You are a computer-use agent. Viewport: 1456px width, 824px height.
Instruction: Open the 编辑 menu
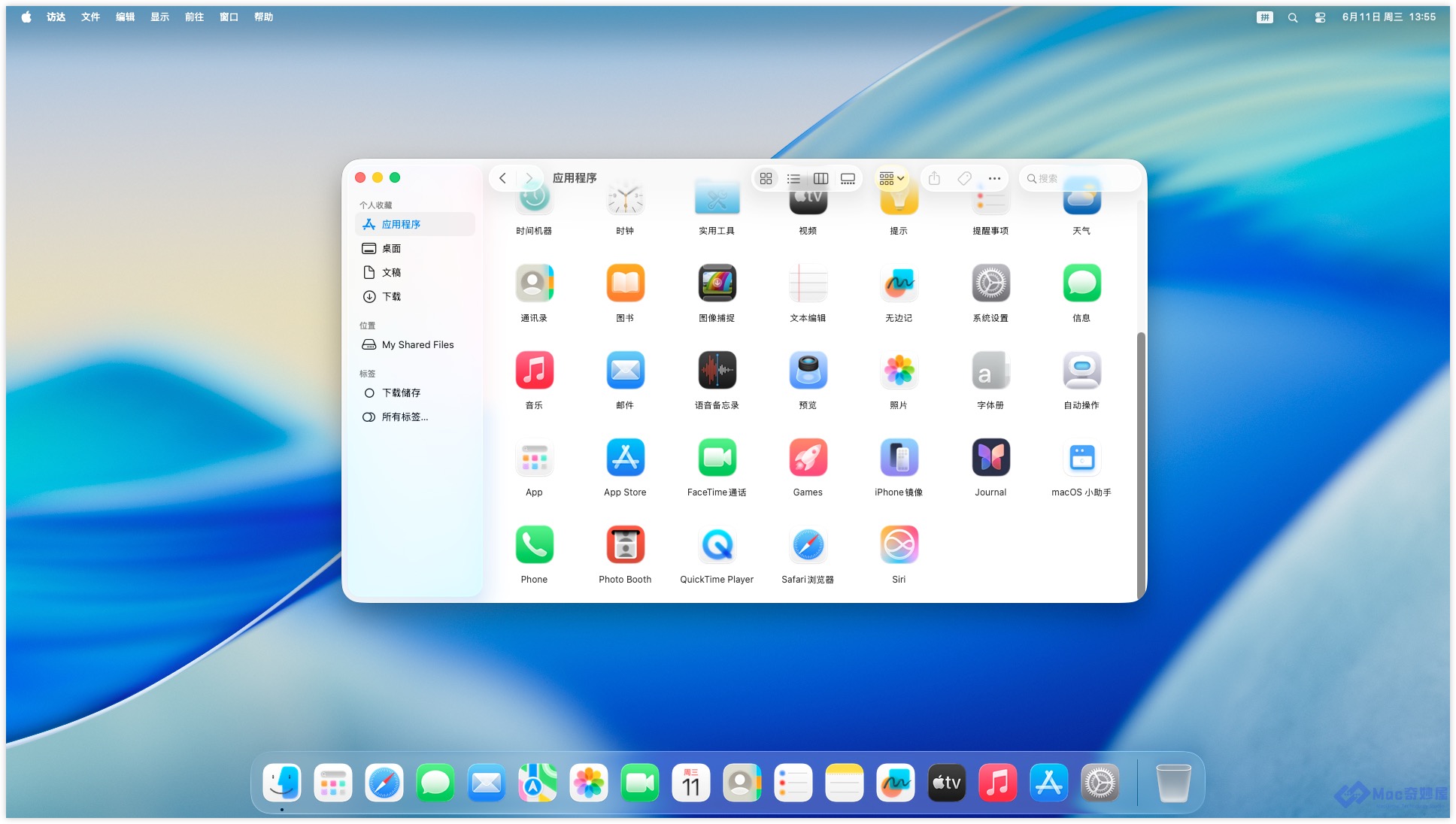(x=125, y=17)
